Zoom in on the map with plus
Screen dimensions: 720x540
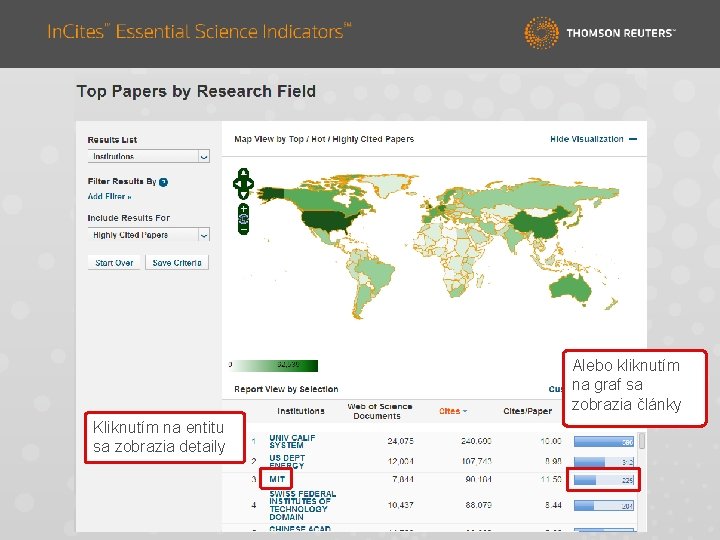pos(243,209)
